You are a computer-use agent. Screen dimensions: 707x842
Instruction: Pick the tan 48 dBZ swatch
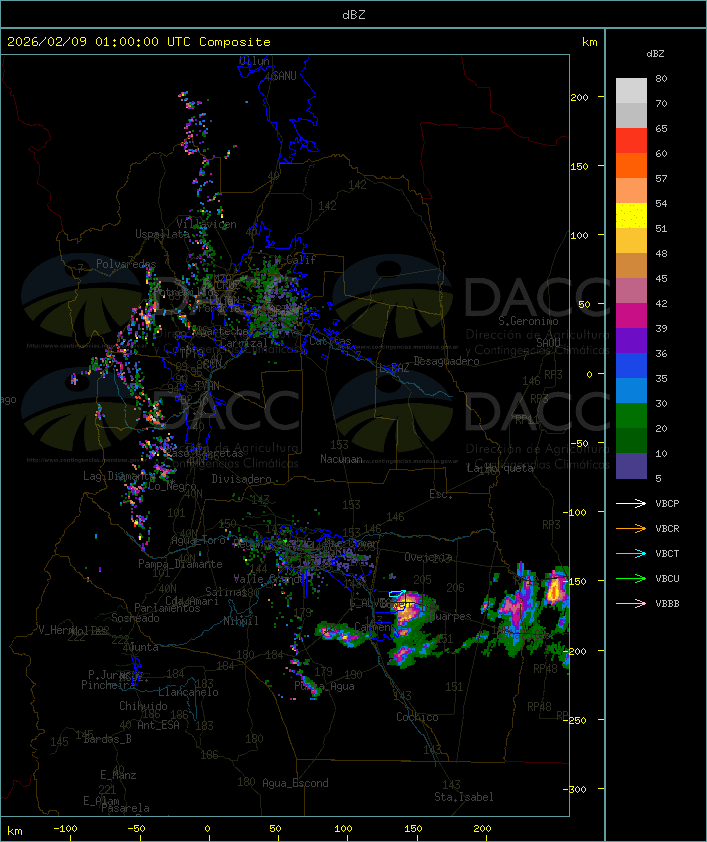[631, 265]
